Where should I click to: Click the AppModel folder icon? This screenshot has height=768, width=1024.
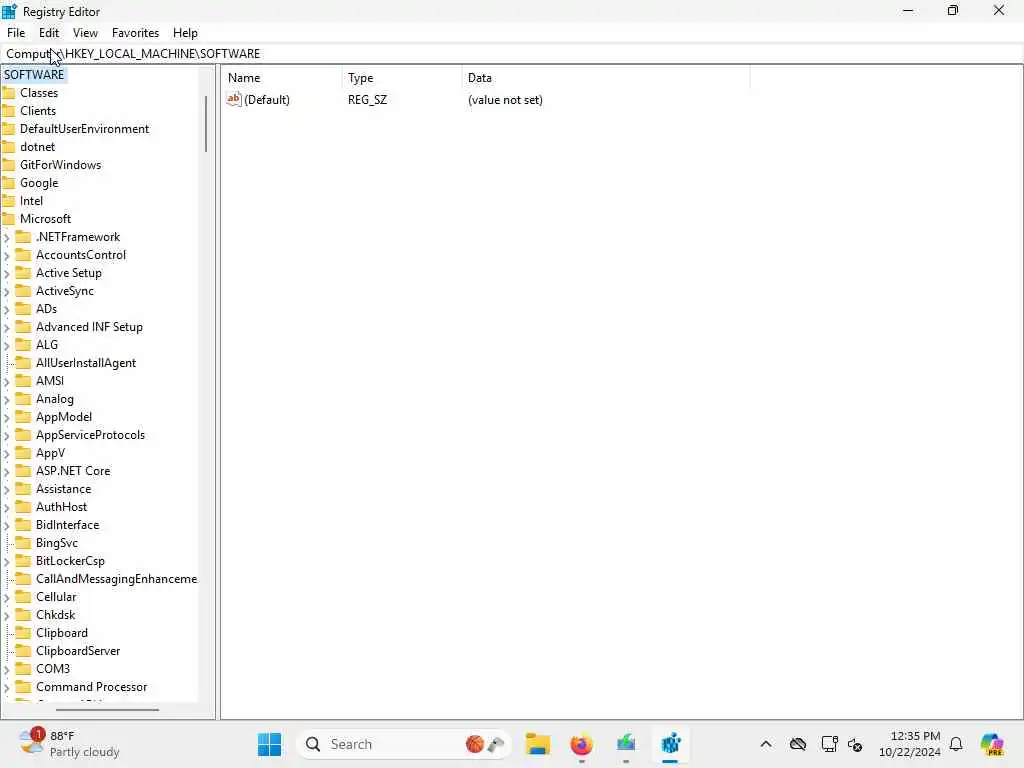(23, 417)
